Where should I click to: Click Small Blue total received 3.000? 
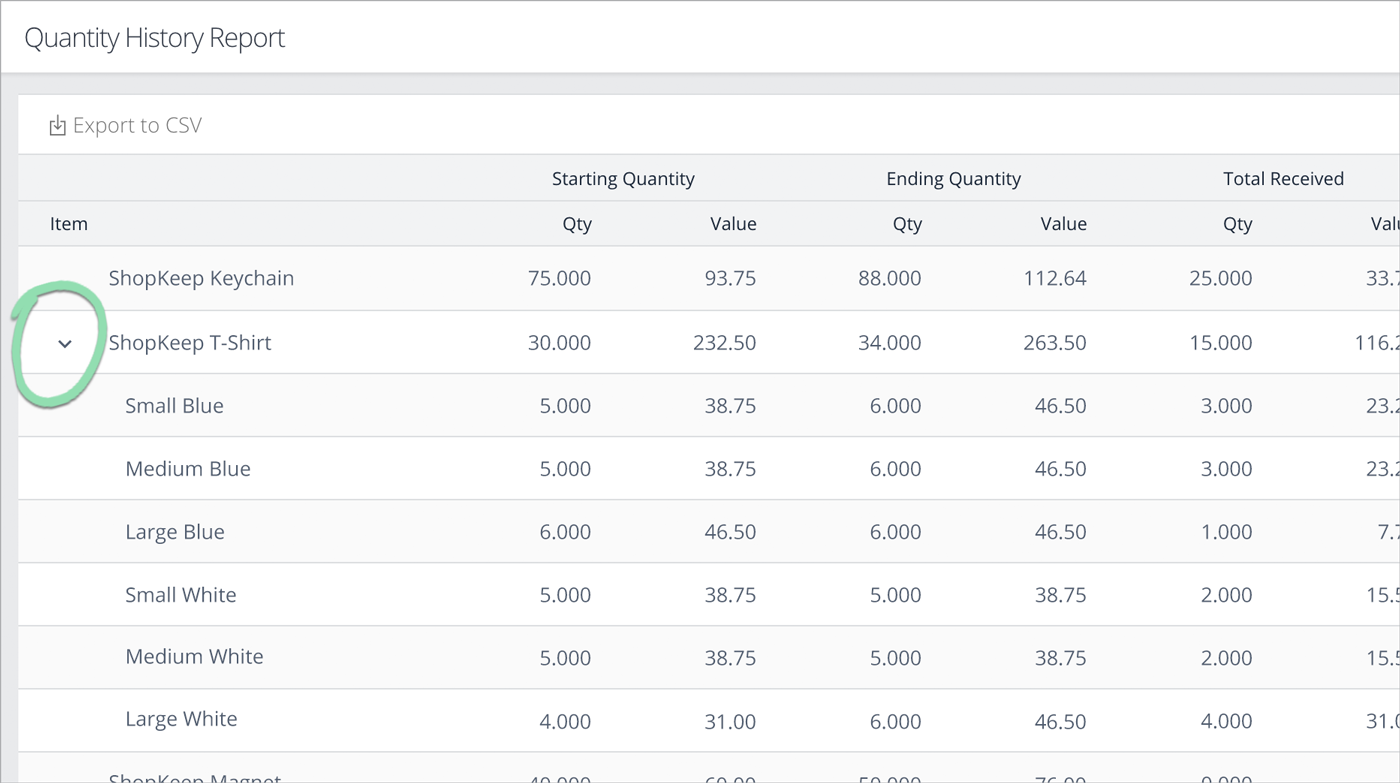[x=1226, y=406]
